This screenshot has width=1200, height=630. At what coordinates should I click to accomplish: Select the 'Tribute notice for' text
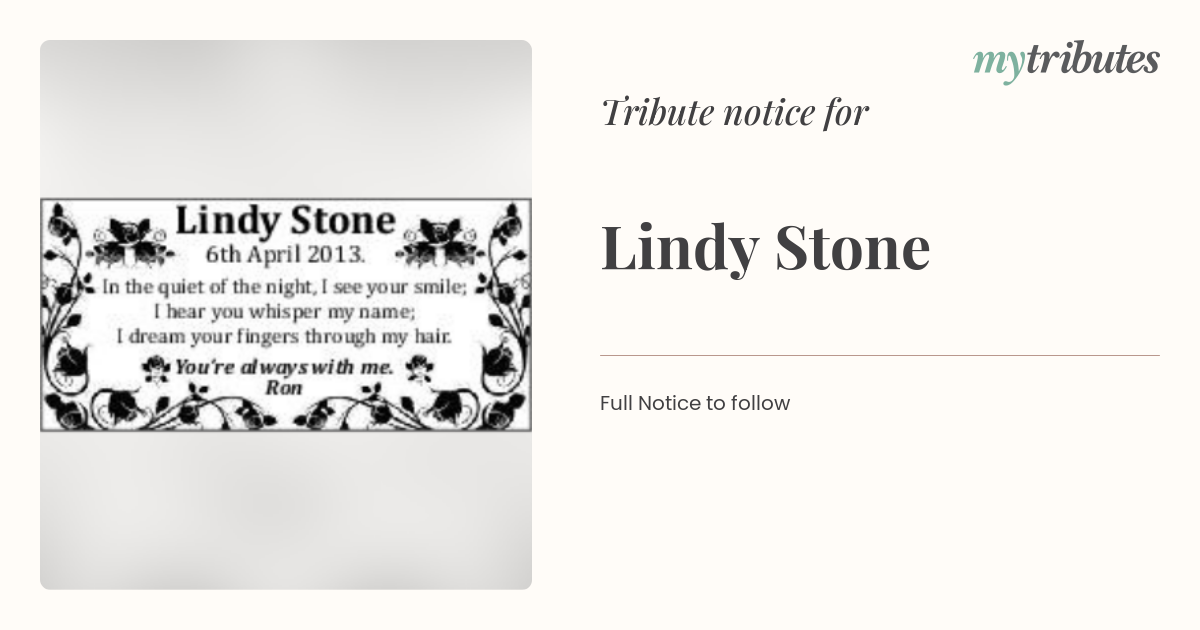point(734,113)
